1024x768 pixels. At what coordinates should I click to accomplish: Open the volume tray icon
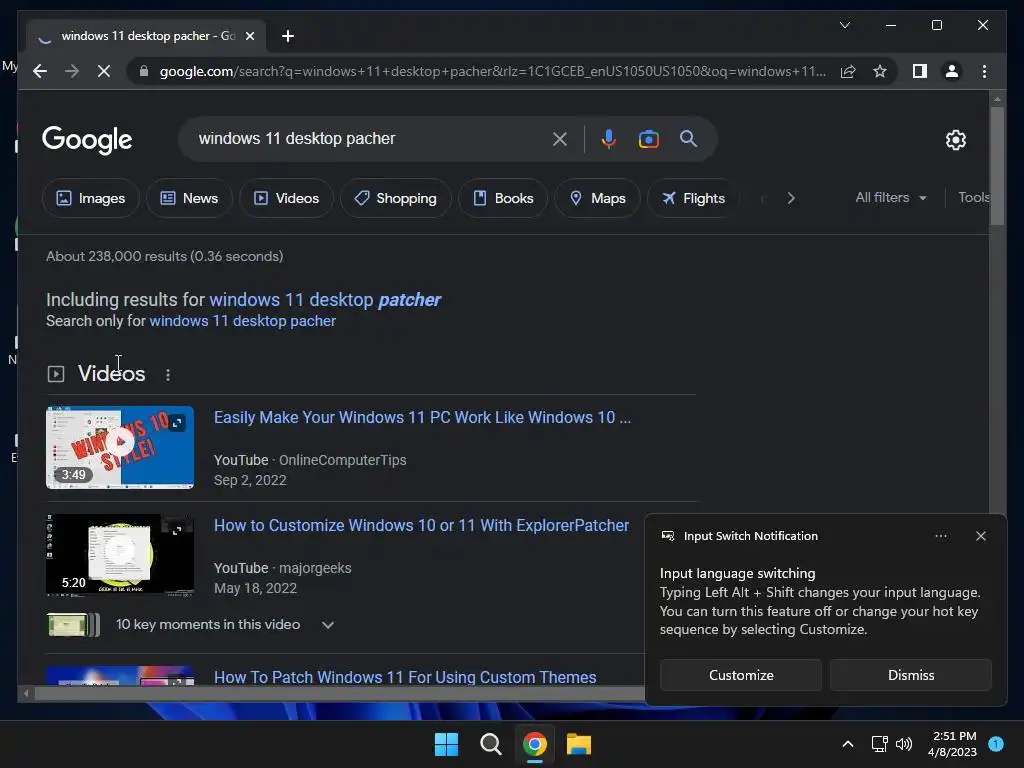pyautogui.click(x=904, y=744)
